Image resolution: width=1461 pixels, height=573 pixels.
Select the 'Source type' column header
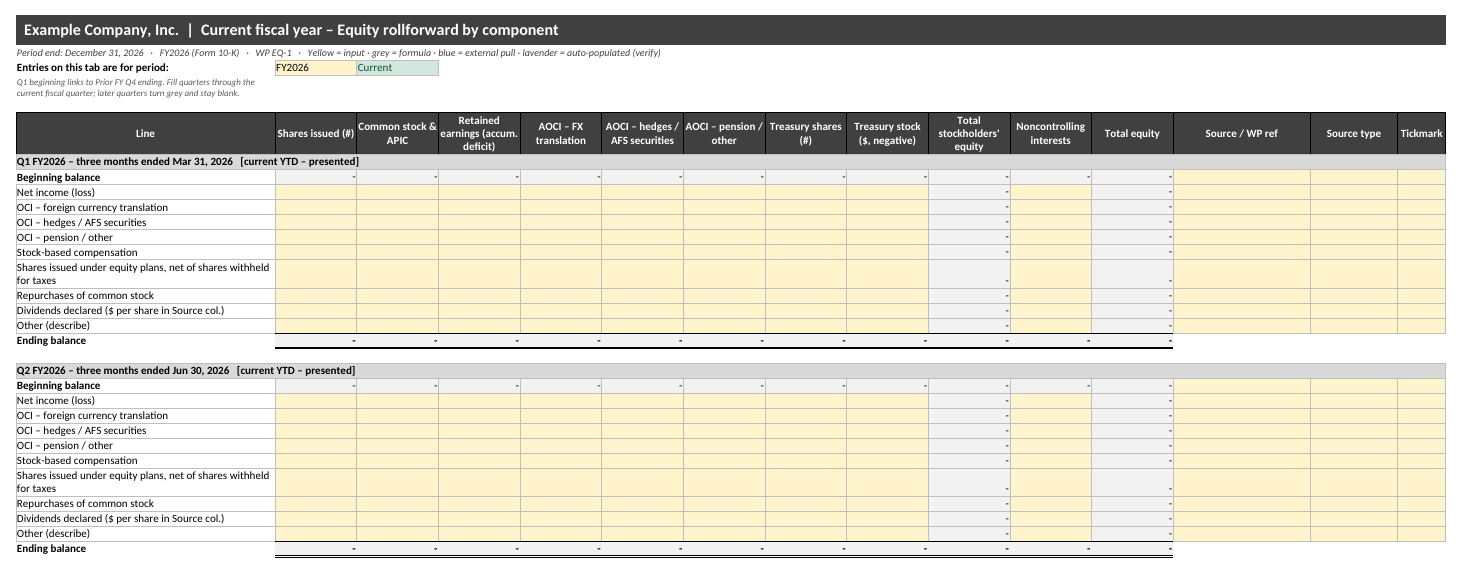pyautogui.click(x=1354, y=134)
